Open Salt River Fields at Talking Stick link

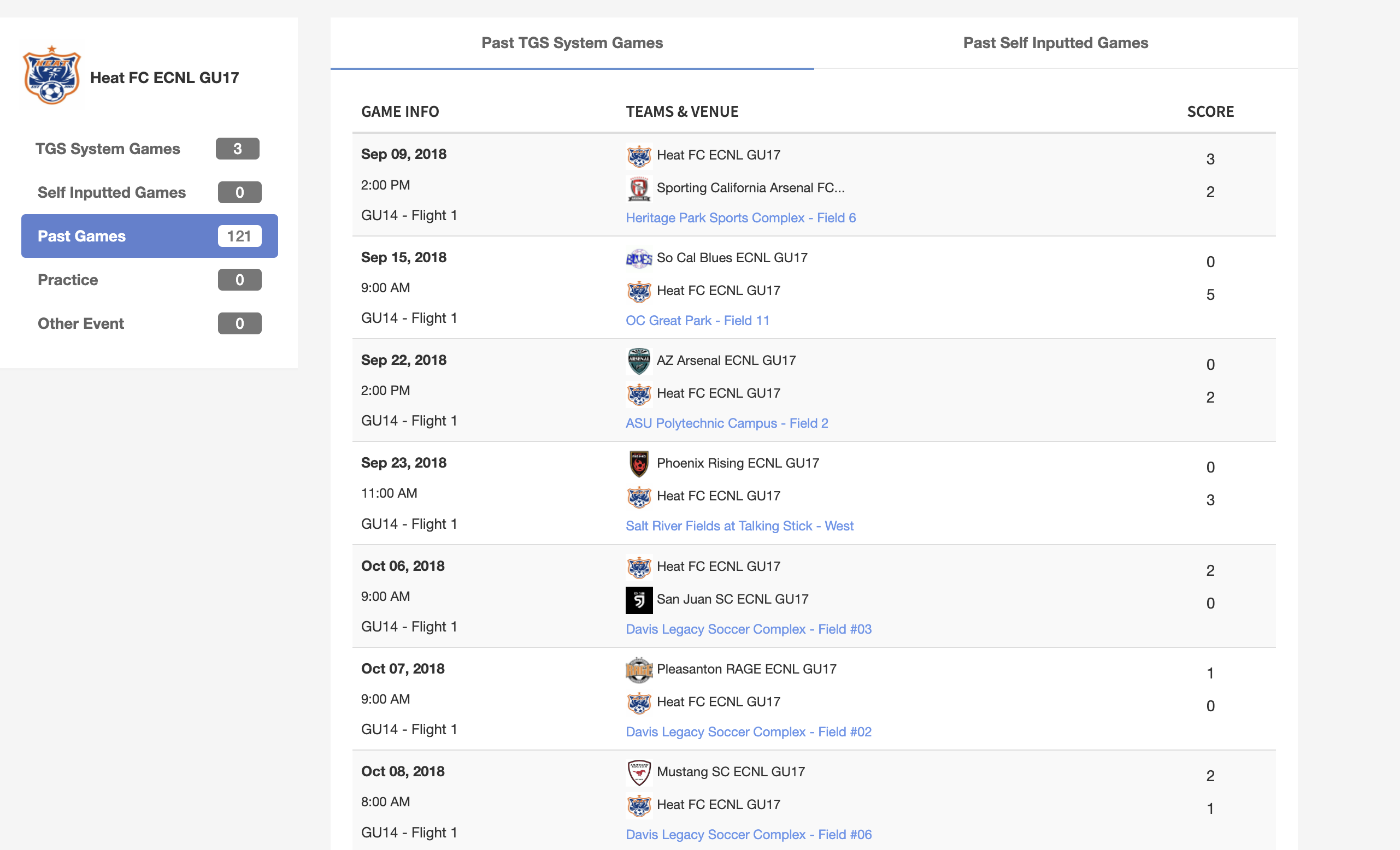tap(739, 526)
